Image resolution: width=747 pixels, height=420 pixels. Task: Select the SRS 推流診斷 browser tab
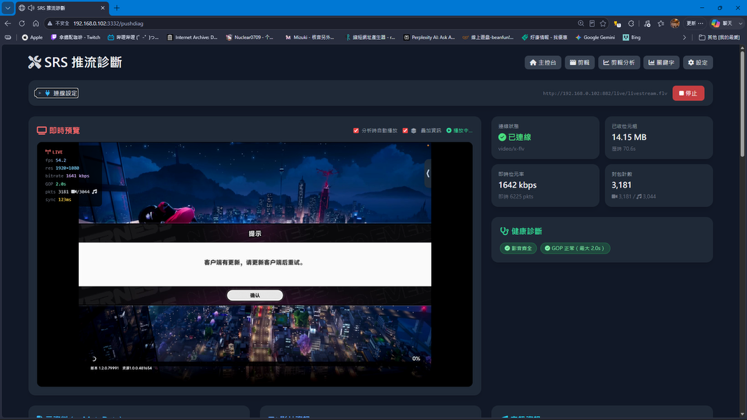click(x=62, y=8)
